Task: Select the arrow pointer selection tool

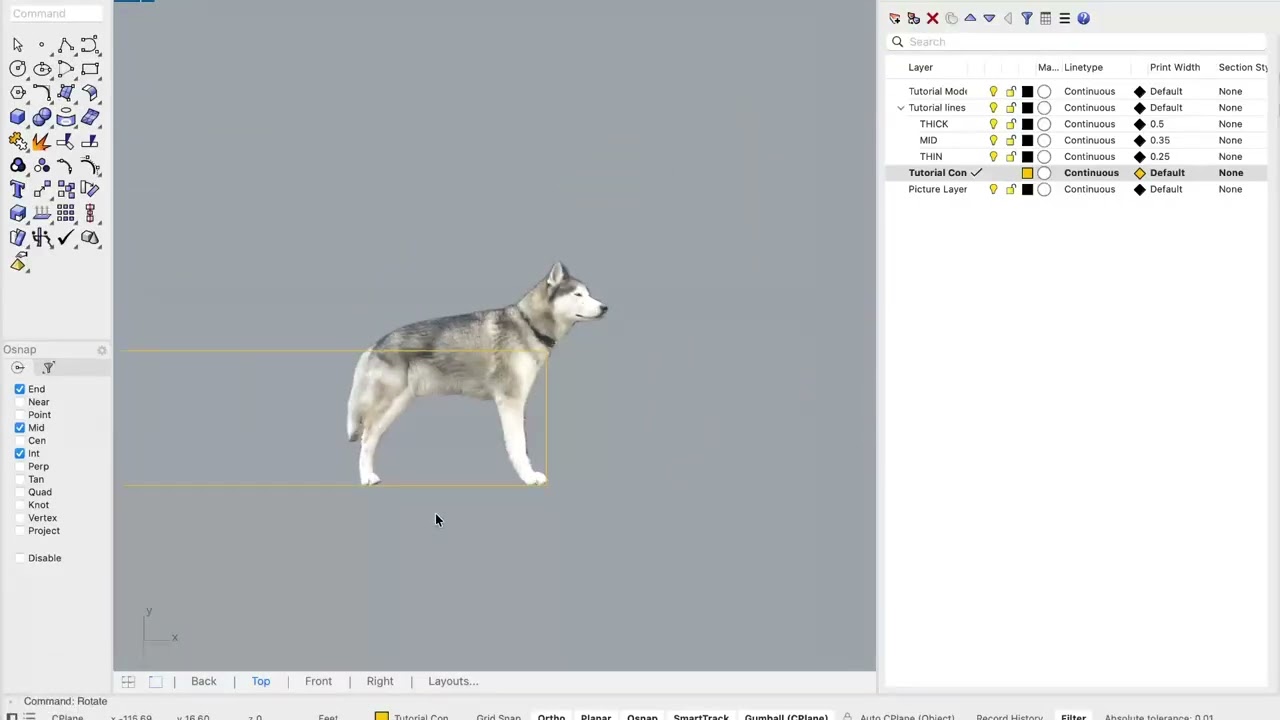Action: 17,45
